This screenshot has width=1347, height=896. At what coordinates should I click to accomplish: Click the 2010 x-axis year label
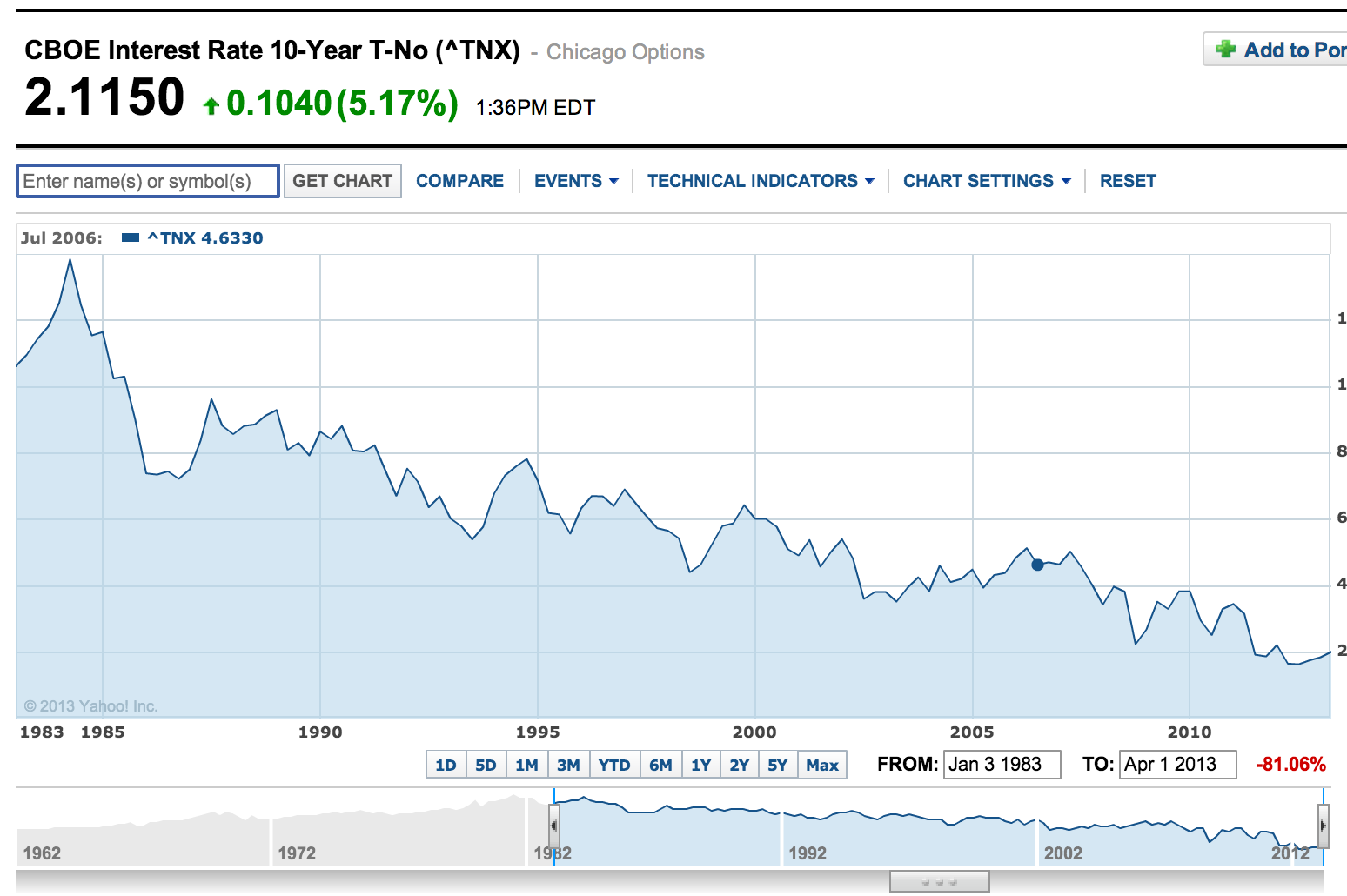pyautogui.click(x=1190, y=732)
